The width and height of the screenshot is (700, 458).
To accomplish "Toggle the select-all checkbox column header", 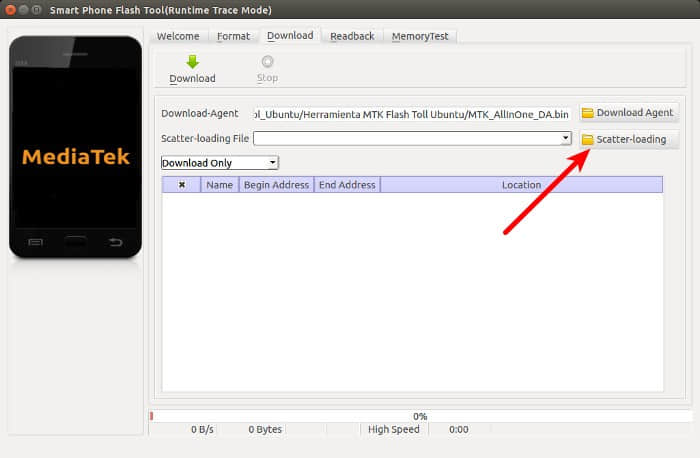I will [181, 185].
